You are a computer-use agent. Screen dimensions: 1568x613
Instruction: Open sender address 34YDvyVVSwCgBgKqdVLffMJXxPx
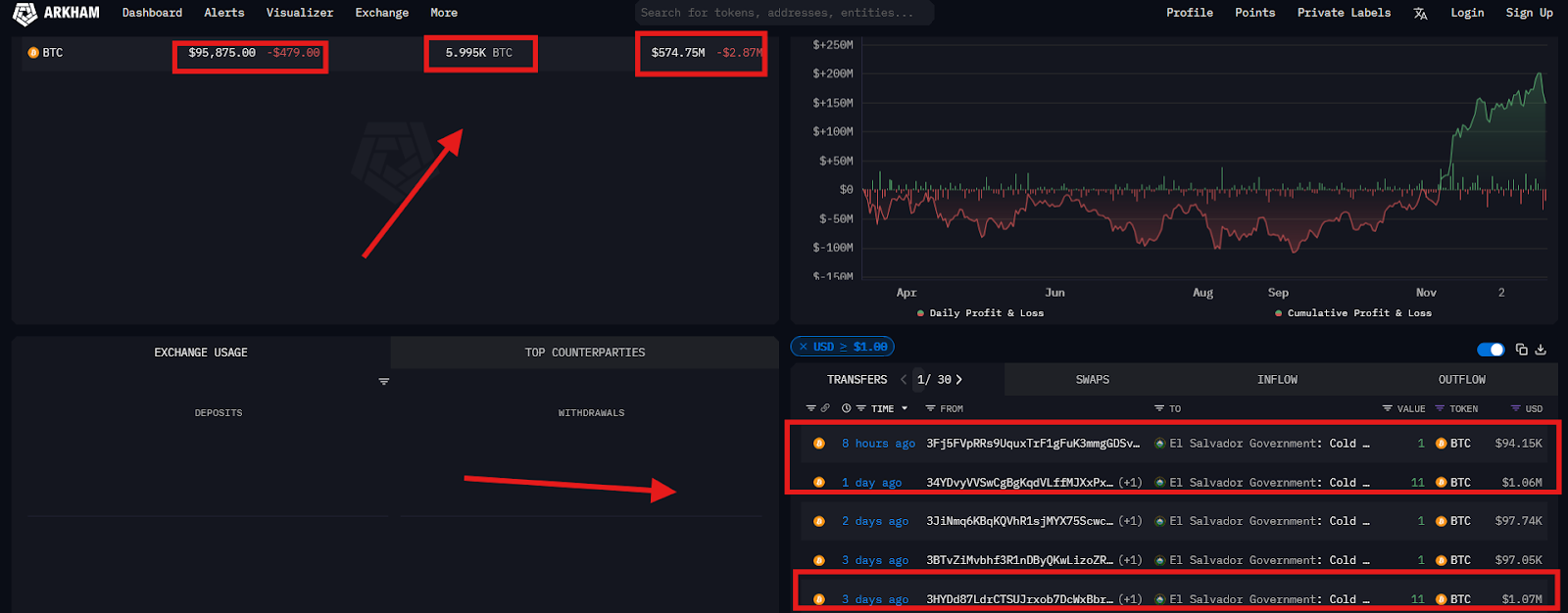[x=1019, y=483]
